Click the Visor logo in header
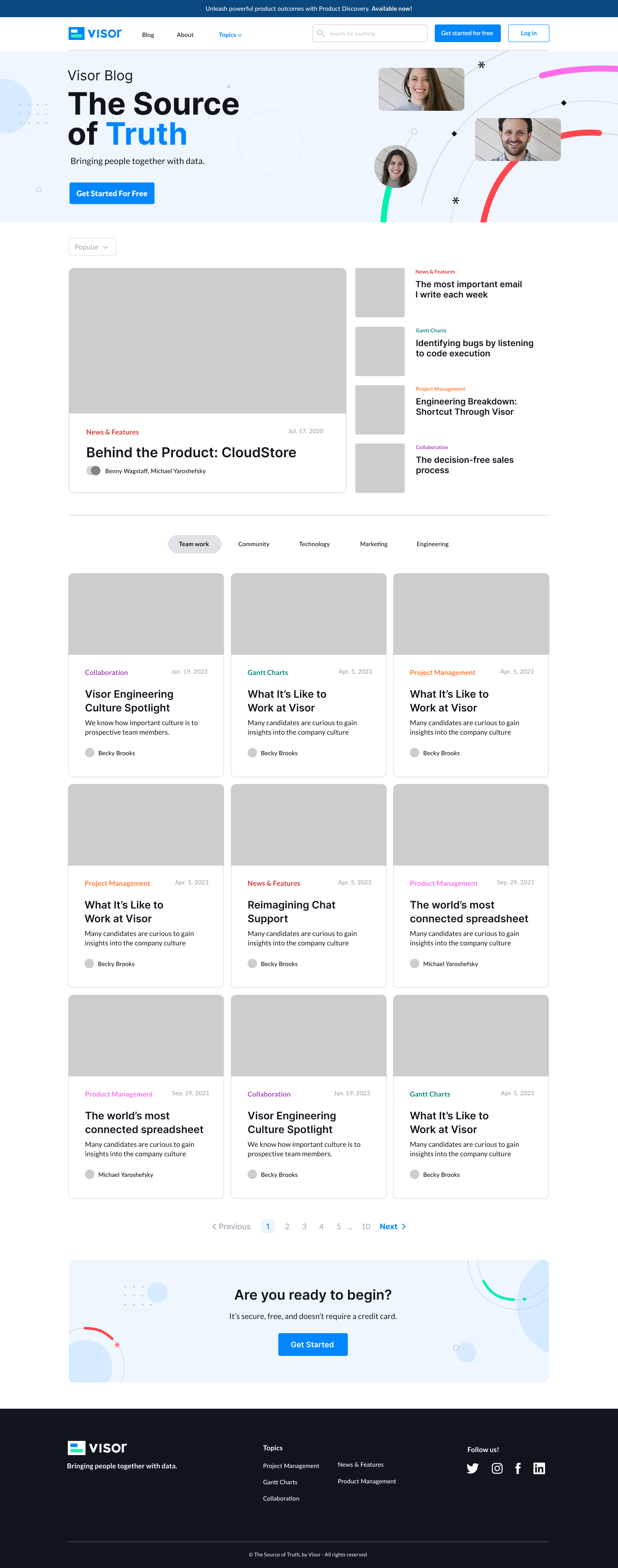 [x=95, y=33]
